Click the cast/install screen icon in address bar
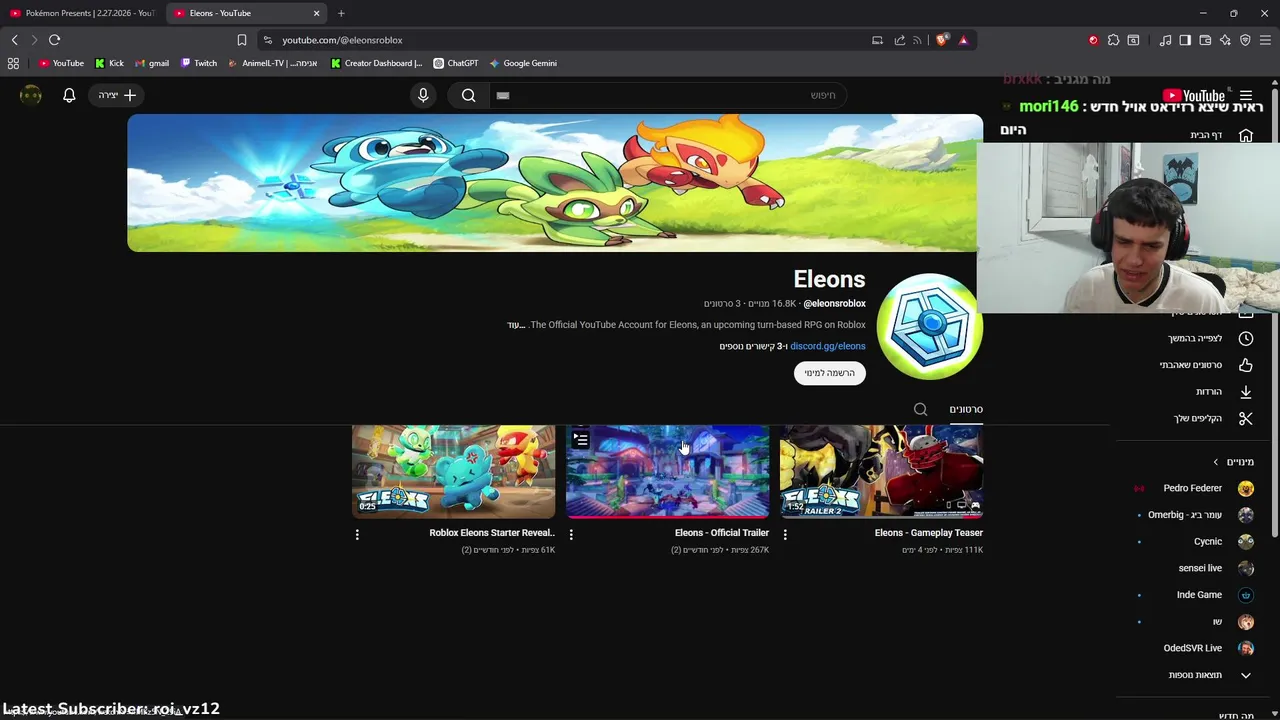 click(x=877, y=40)
